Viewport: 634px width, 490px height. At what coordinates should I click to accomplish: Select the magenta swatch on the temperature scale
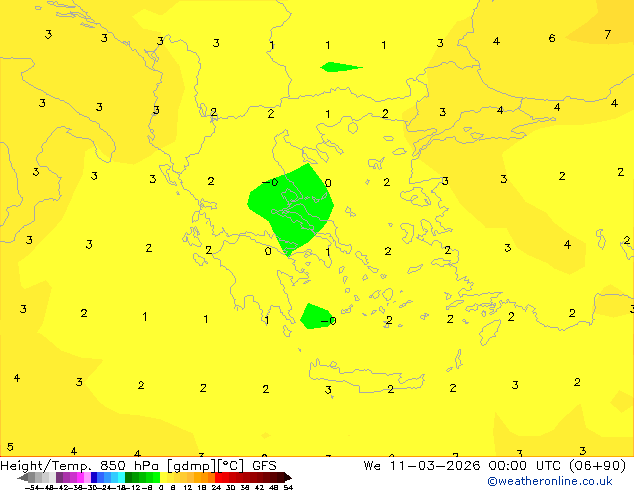point(80,477)
